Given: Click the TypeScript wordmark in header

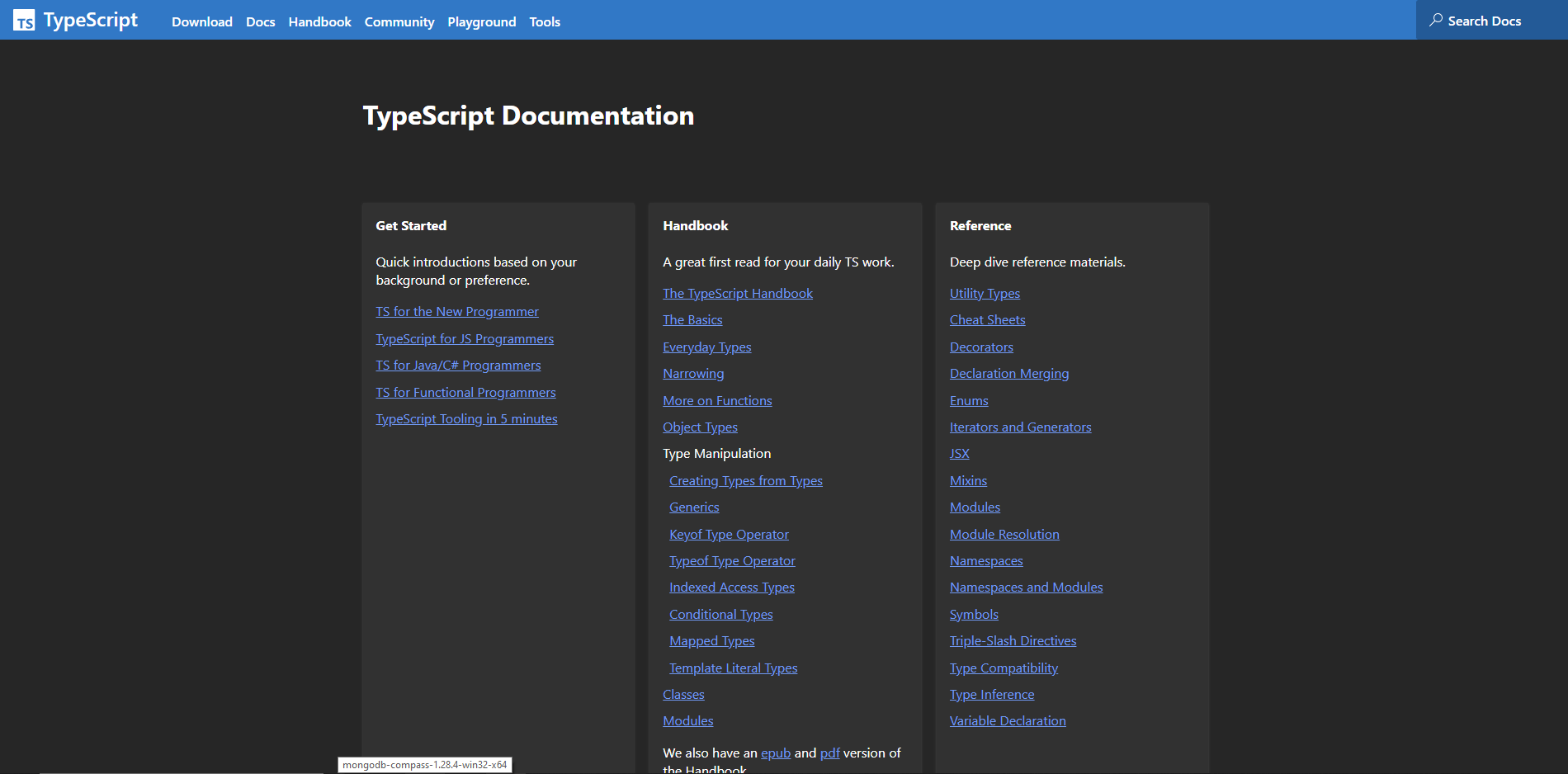Looking at the screenshot, I should click(x=91, y=21).
